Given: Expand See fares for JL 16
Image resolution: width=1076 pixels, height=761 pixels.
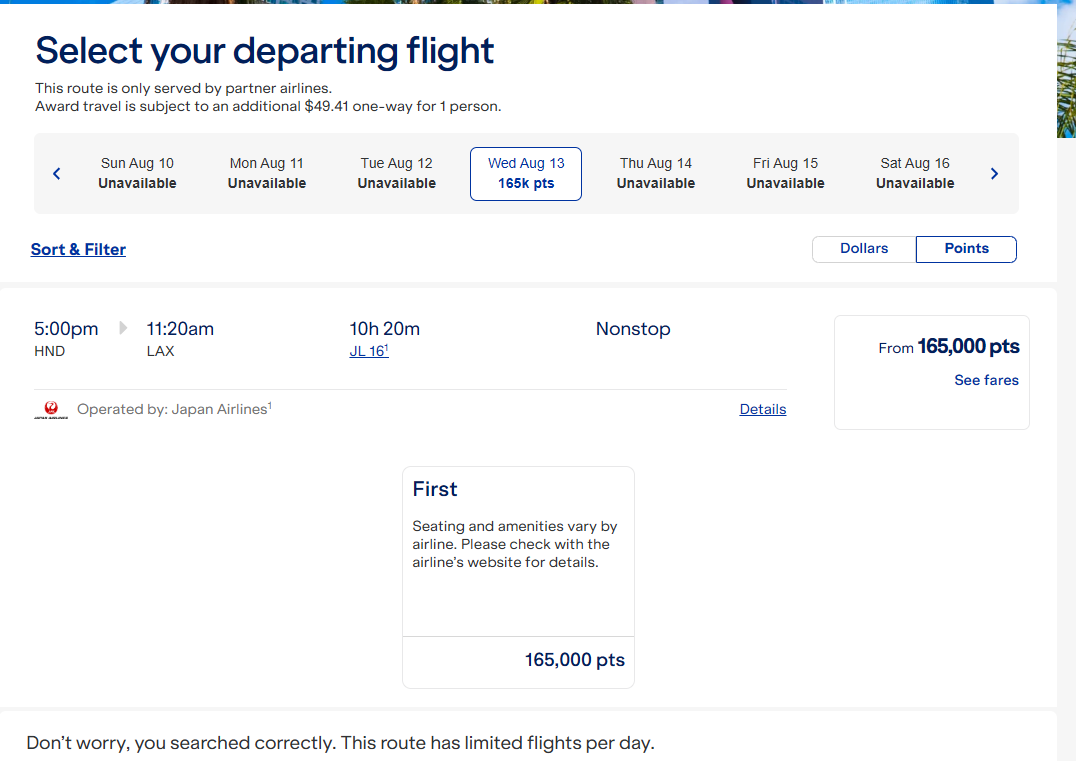Looking at the screenshot, I should [986, 380].
